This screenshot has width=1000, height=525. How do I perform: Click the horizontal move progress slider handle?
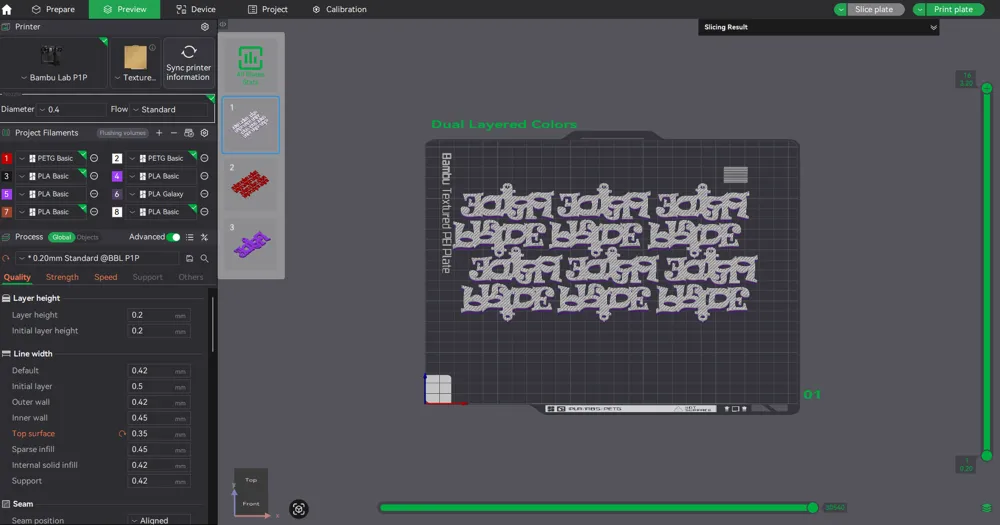pyautogui.click(x=812, y=508)
